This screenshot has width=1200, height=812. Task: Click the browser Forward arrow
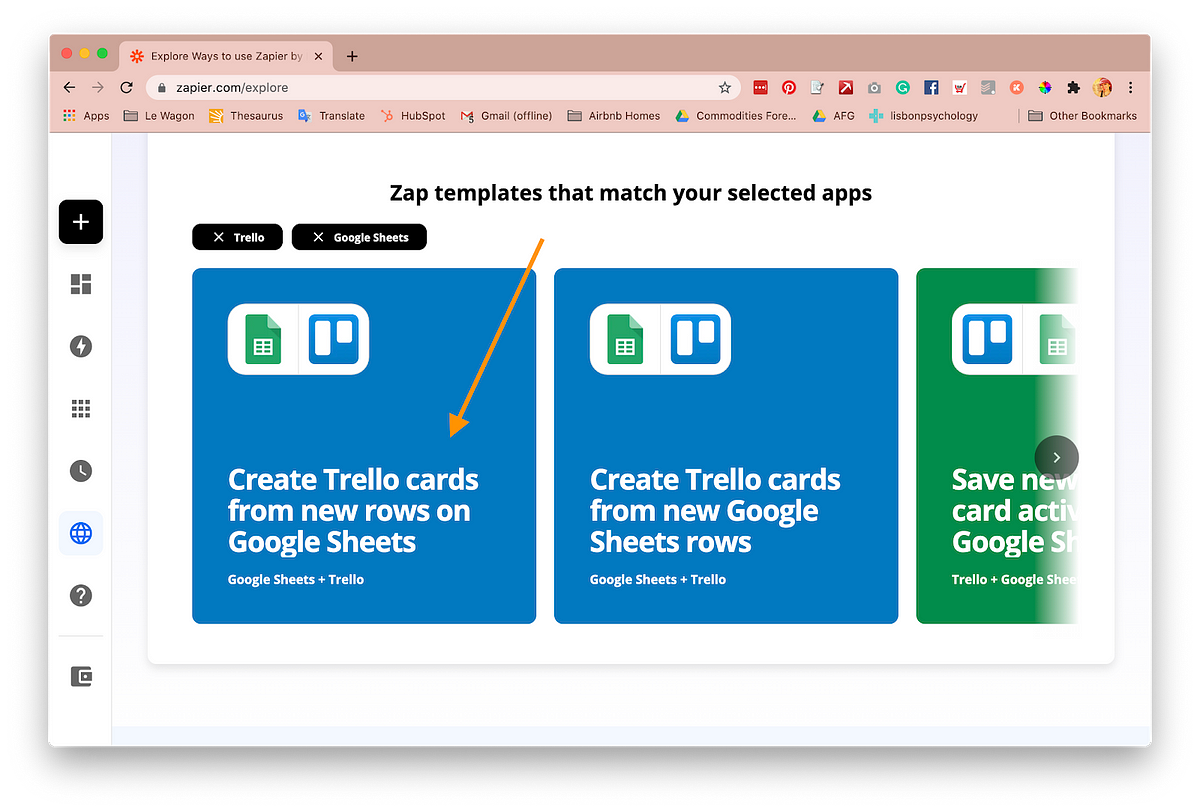pos(97,88)
